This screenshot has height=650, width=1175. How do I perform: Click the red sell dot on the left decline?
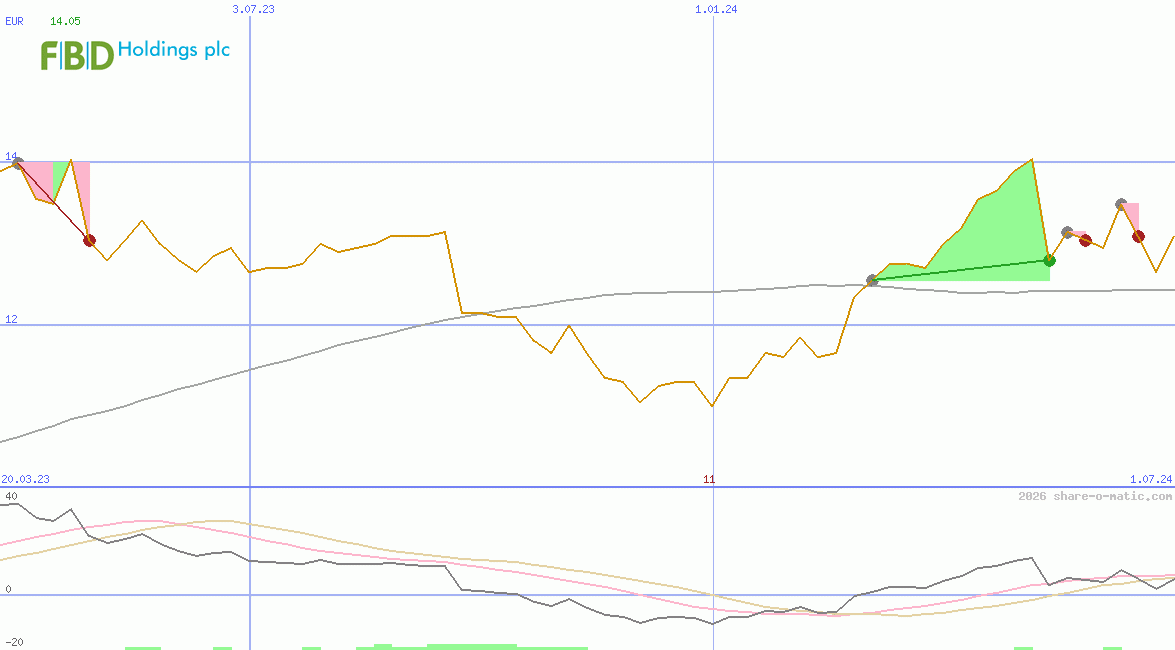89,241
